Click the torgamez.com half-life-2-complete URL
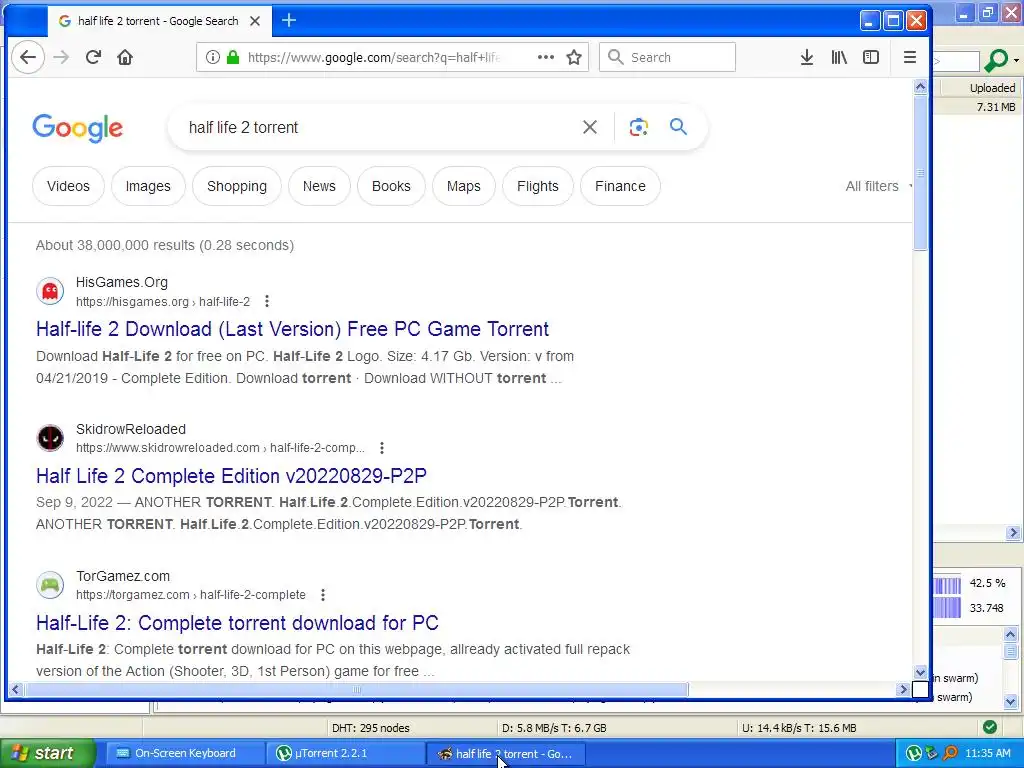 [x=191, y=595]
